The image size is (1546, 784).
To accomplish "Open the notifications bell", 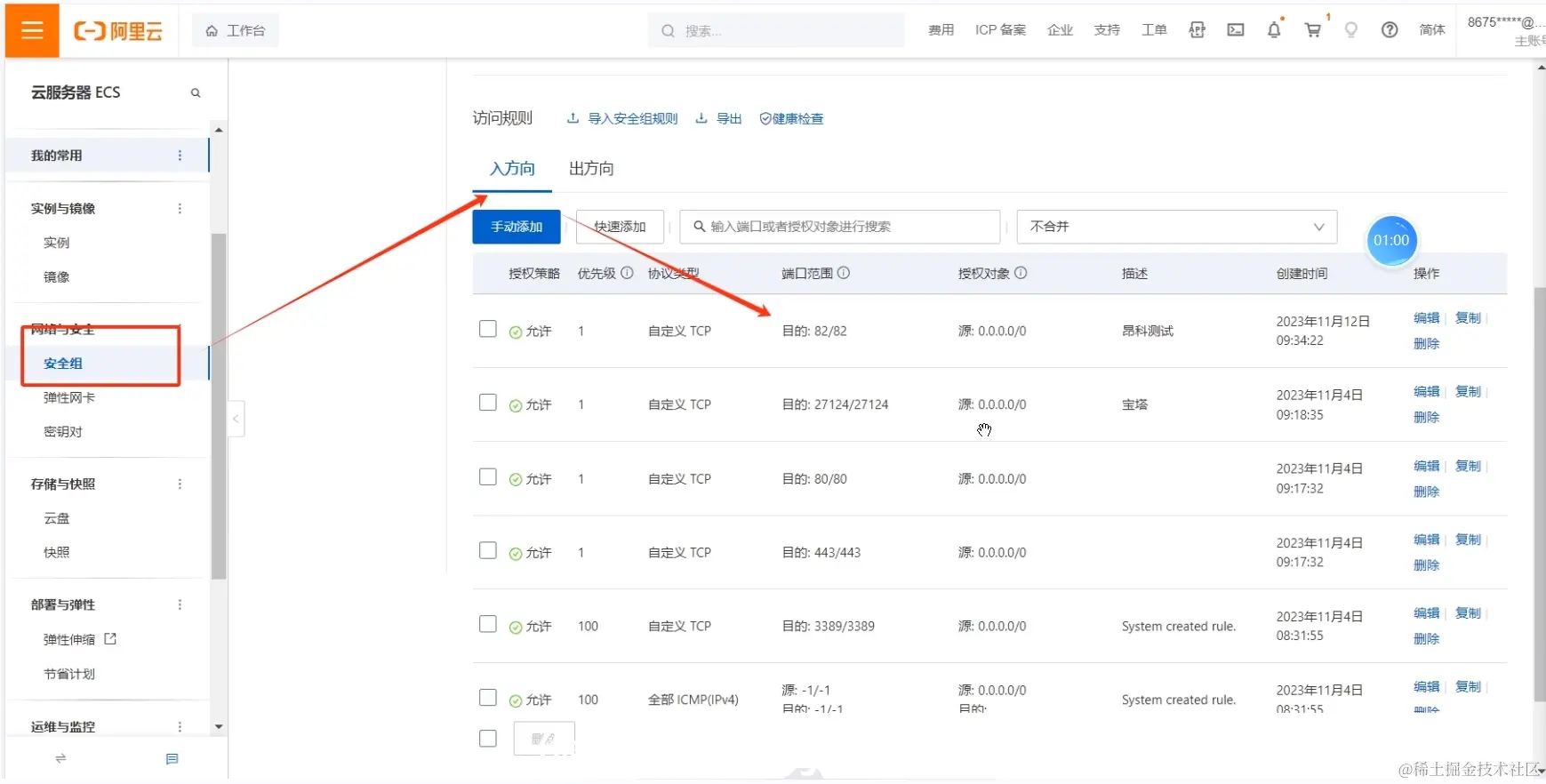I will click(1274, 29).
